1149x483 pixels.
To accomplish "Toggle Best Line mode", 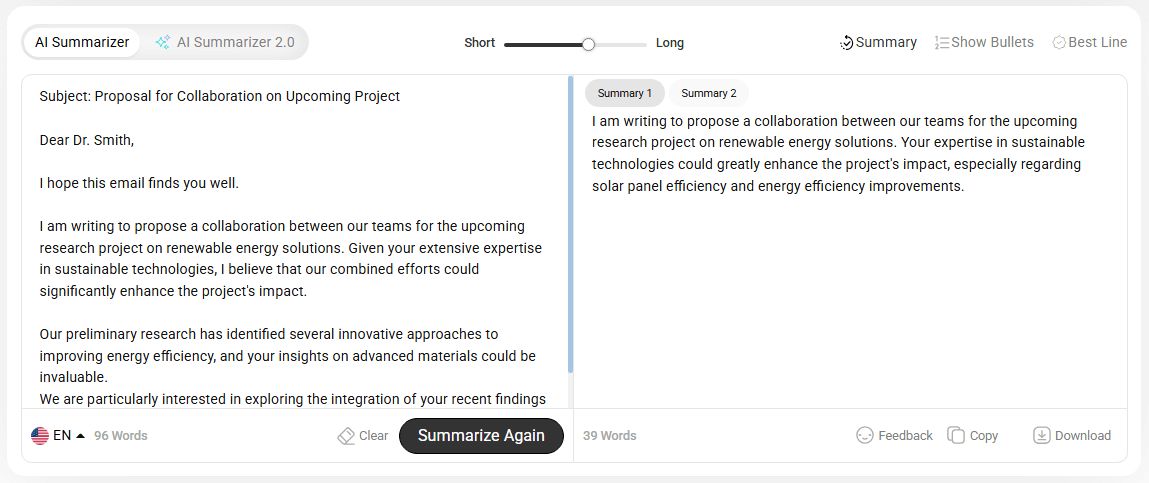I will click(1089, 43).
